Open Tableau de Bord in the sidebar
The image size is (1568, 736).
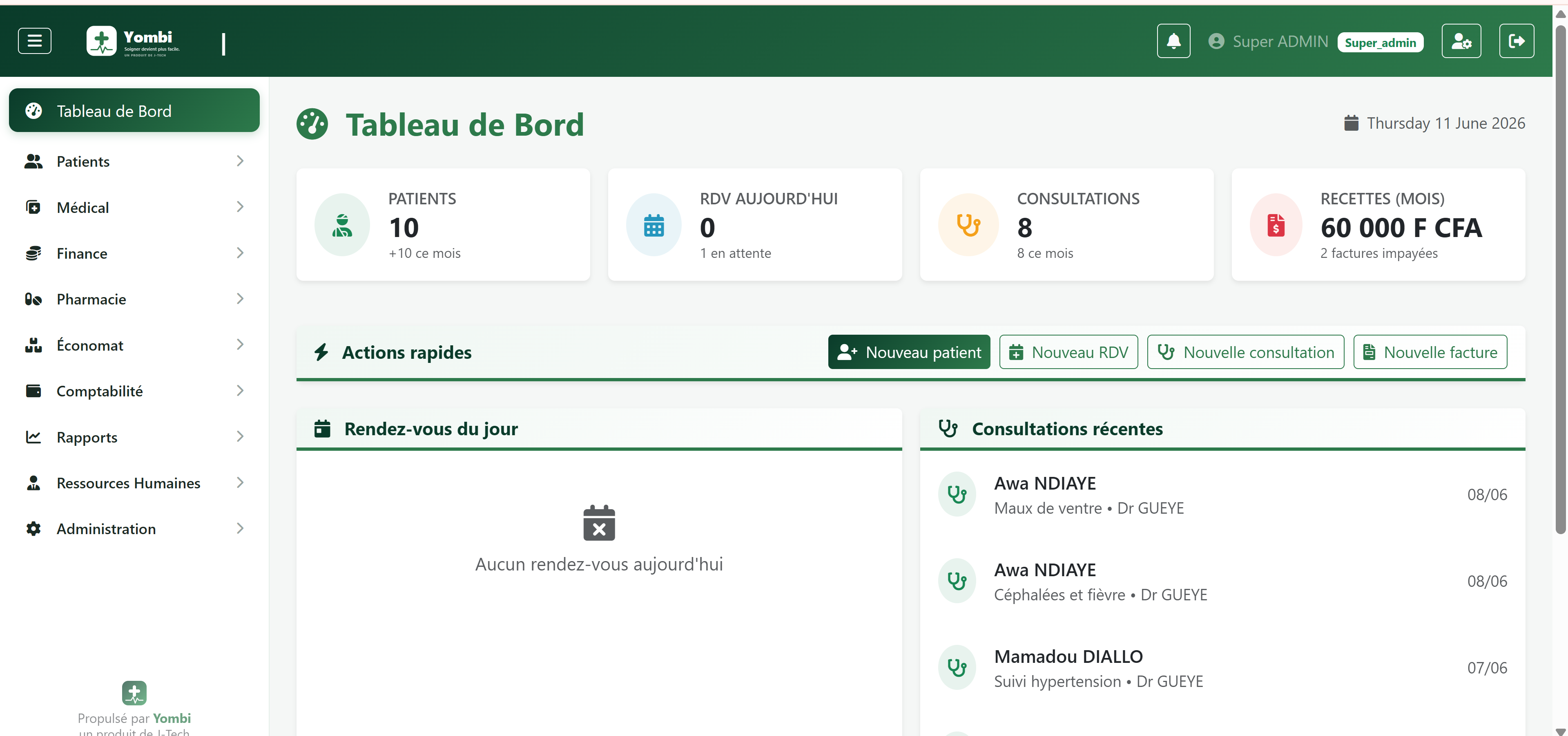[x=134, y=110]
